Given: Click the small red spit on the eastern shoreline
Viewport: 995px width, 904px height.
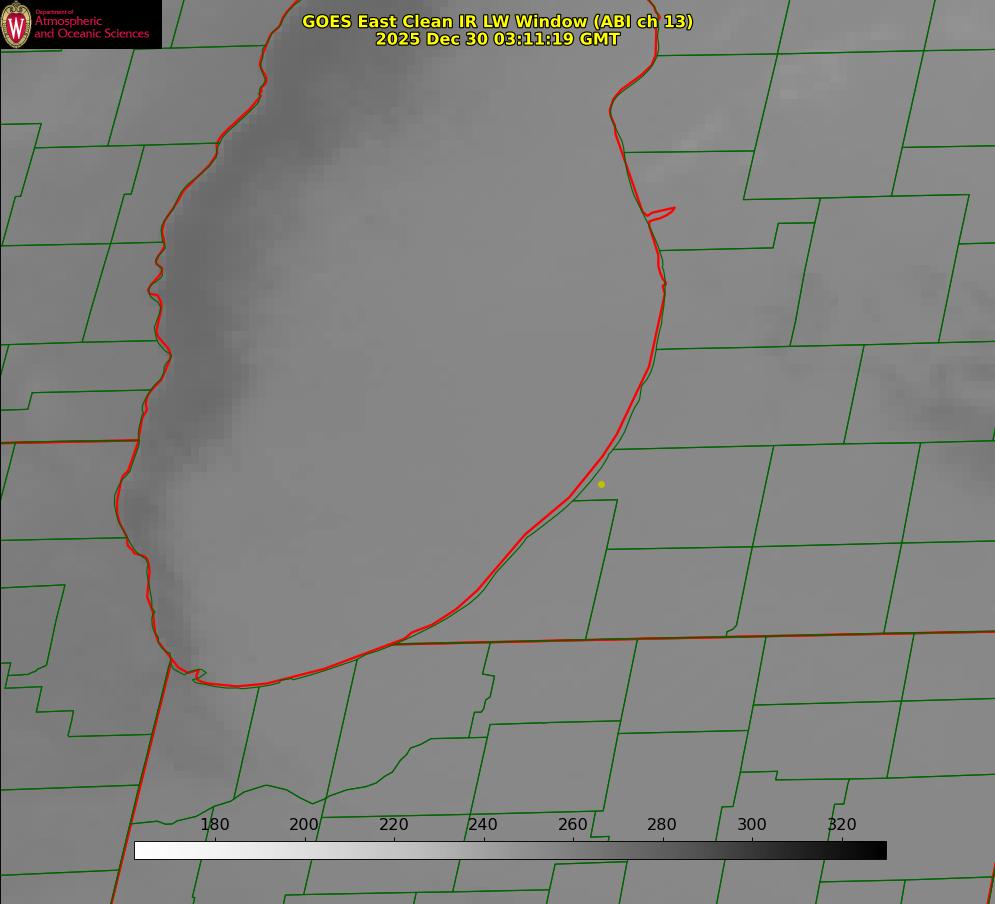Looking at the screenshot, I should (660, 213).
